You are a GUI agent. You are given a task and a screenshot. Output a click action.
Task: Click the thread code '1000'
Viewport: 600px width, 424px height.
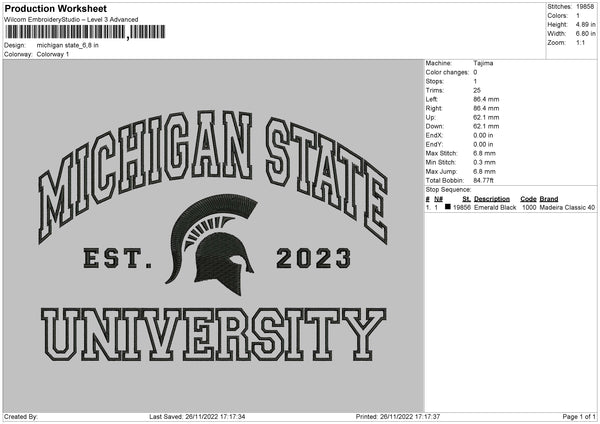click(529, 207)
